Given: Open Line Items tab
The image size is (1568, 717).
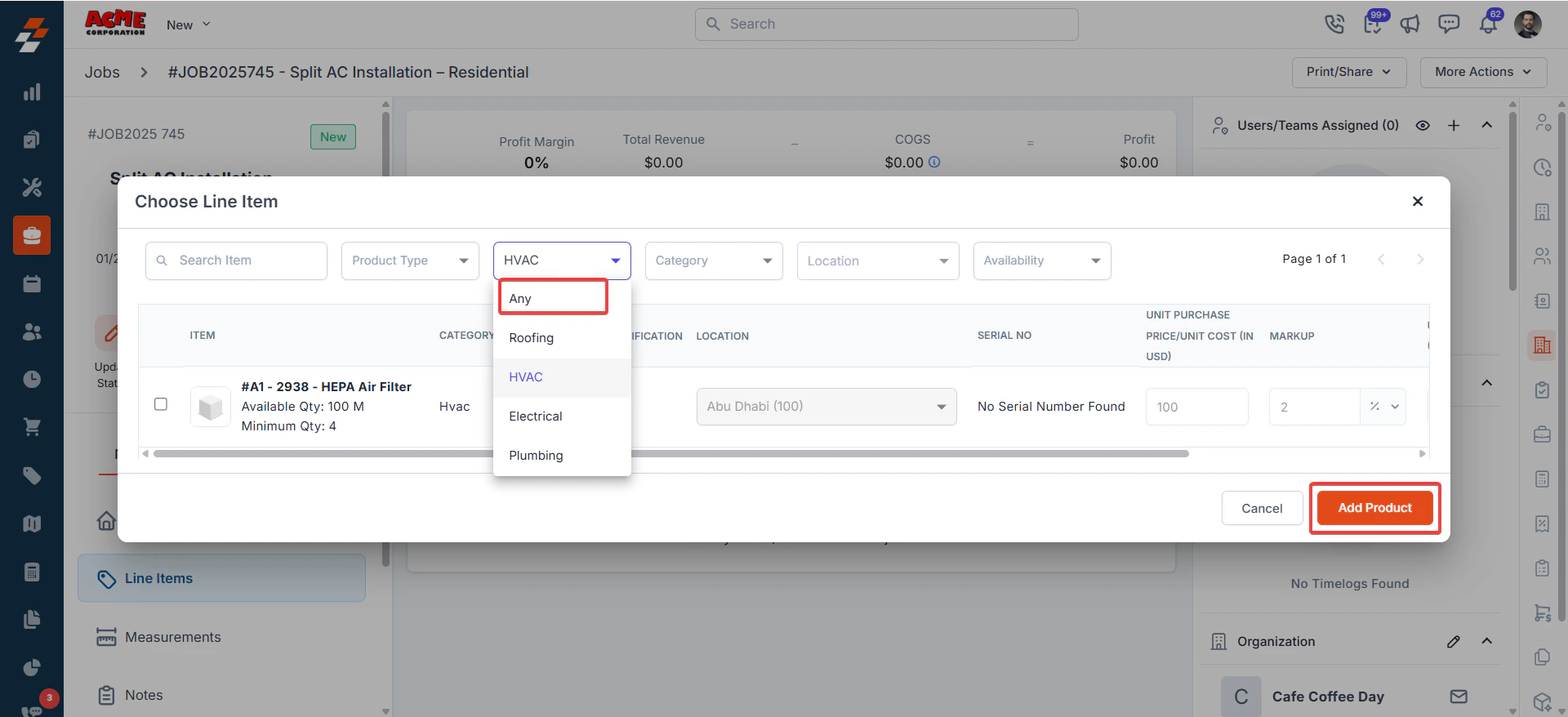Looking at the screenshot, I should (221, 578).
